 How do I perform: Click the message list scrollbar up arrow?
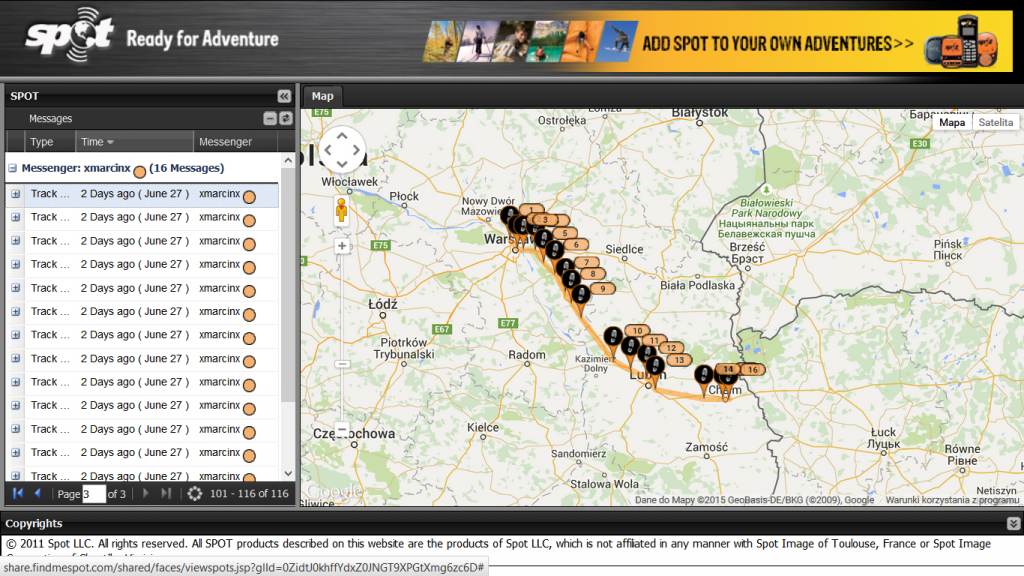coord(288,161)
